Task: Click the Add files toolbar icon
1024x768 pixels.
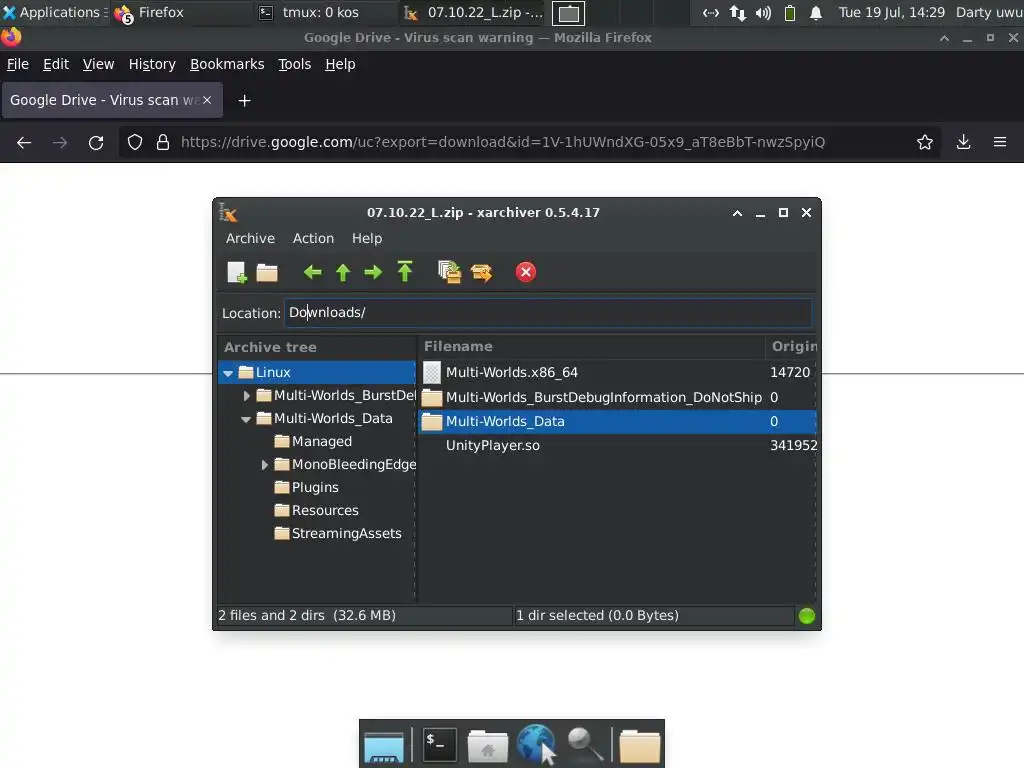Action: coord(449,272)
